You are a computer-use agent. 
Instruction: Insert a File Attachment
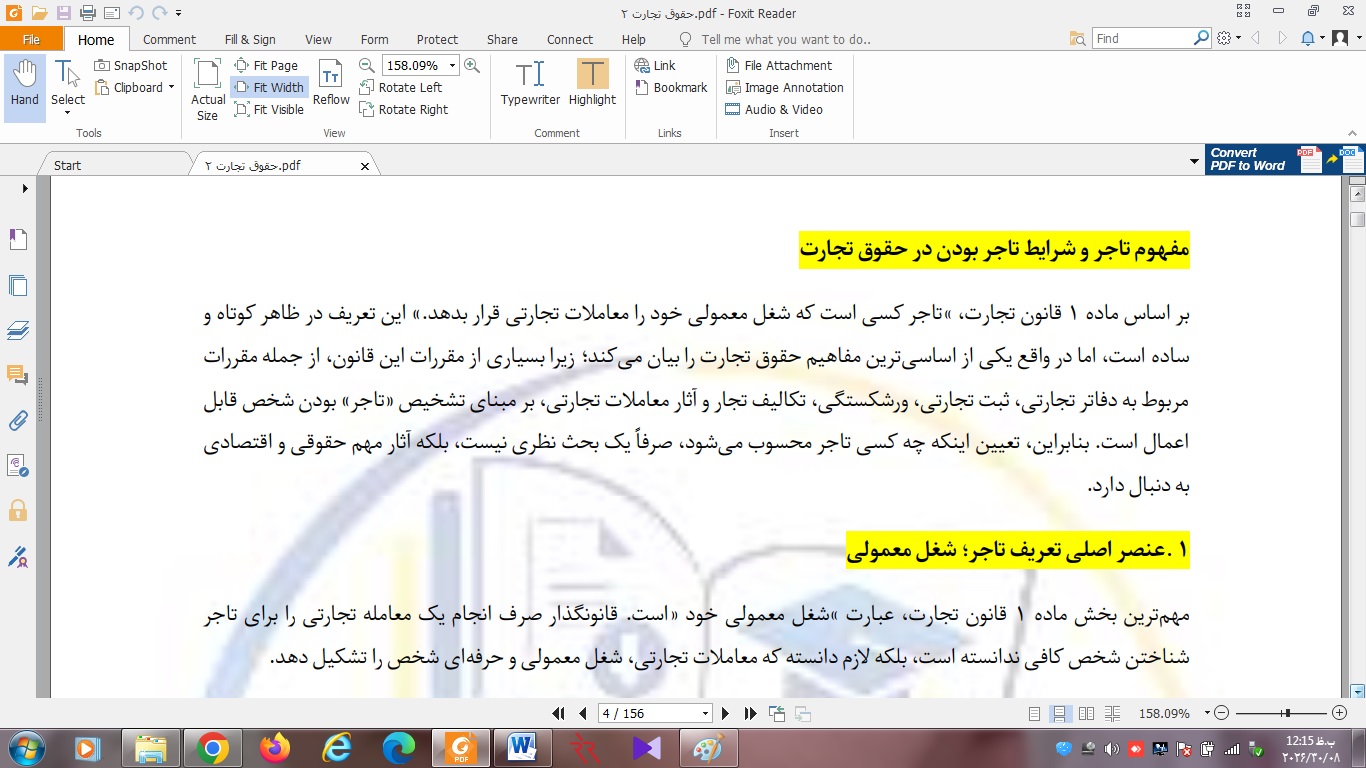[778, 66]
